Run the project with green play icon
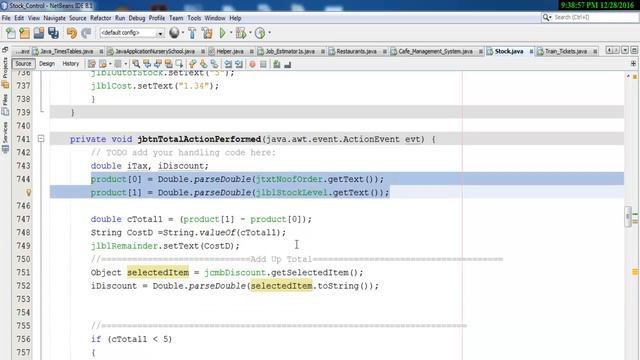Viewport: 640px width, 360px height. (222, 33)
